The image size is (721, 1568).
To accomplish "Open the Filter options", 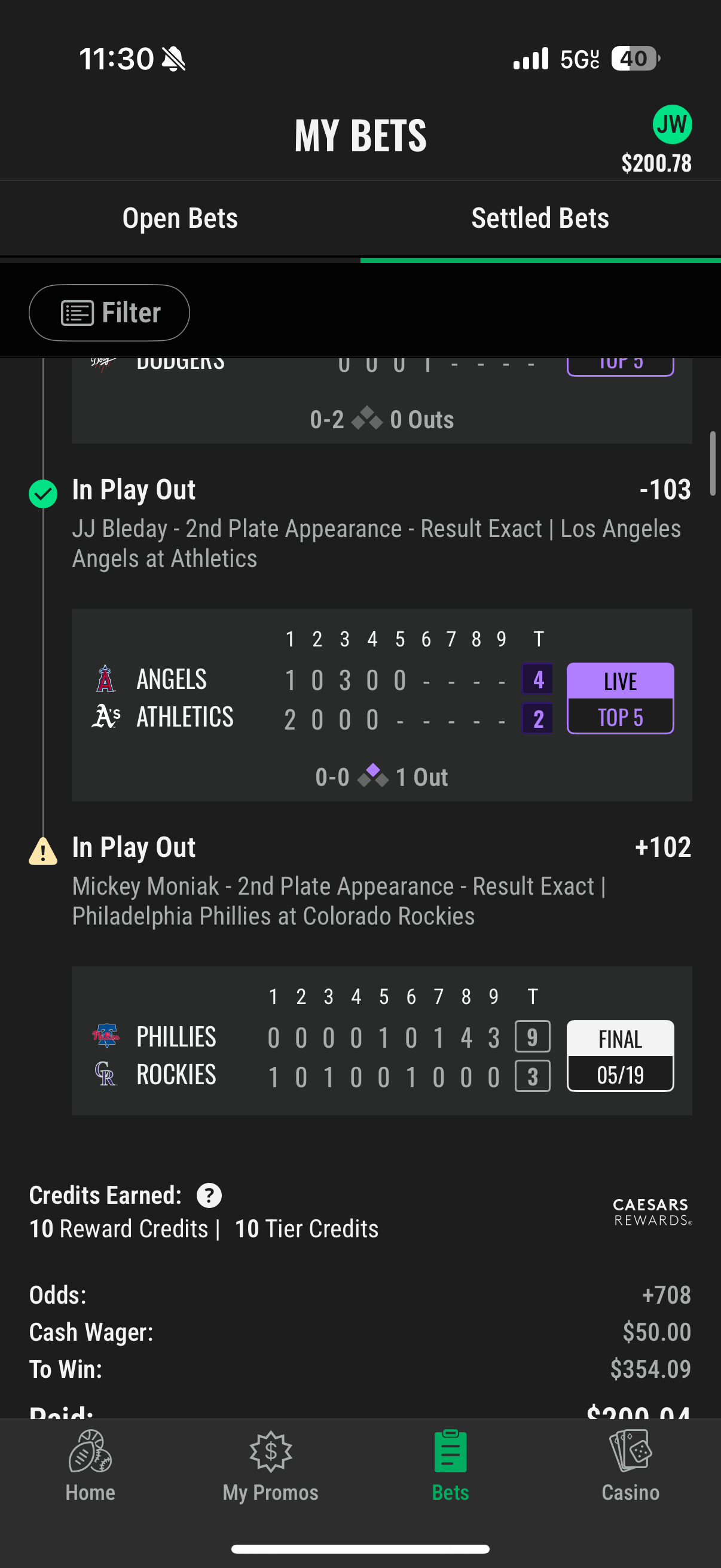I will point(109,313).
